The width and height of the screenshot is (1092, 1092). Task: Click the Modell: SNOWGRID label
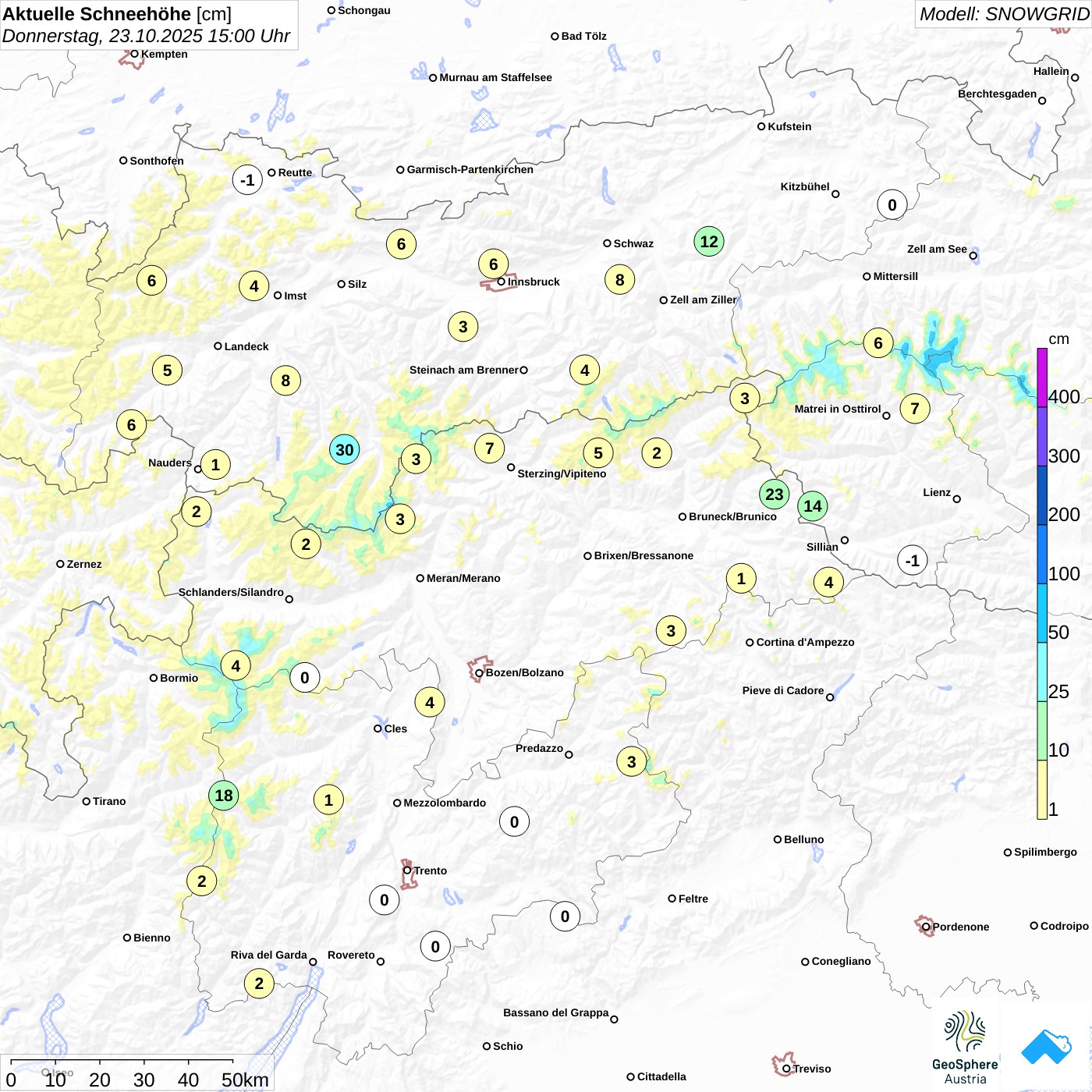pos(1004,13)
